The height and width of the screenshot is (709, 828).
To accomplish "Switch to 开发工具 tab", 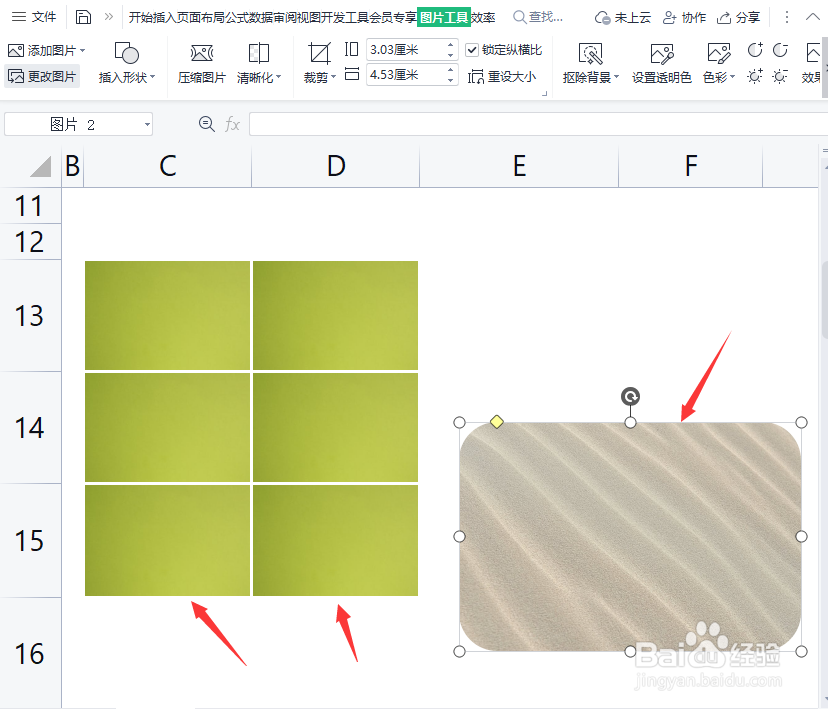I will click(345, 17).
